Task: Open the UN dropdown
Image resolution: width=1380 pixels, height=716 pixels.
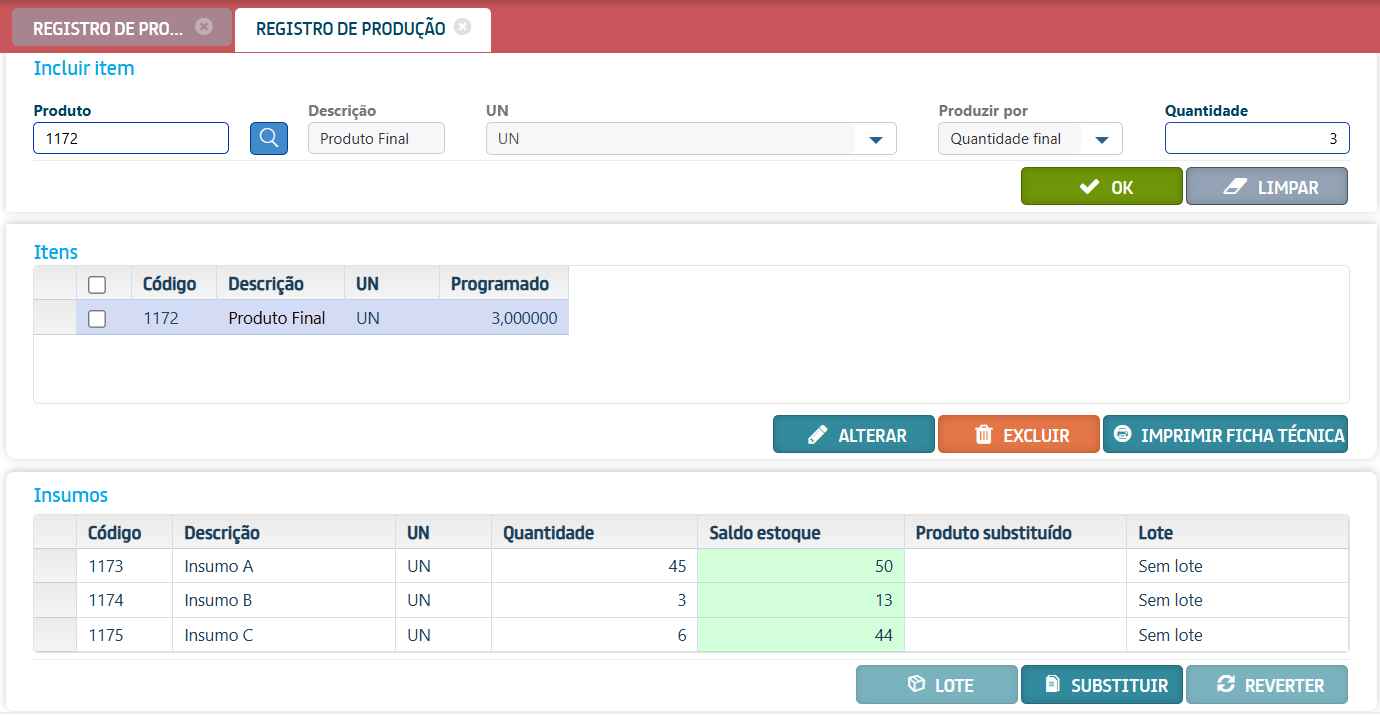Action: click(x=691, y=138)
